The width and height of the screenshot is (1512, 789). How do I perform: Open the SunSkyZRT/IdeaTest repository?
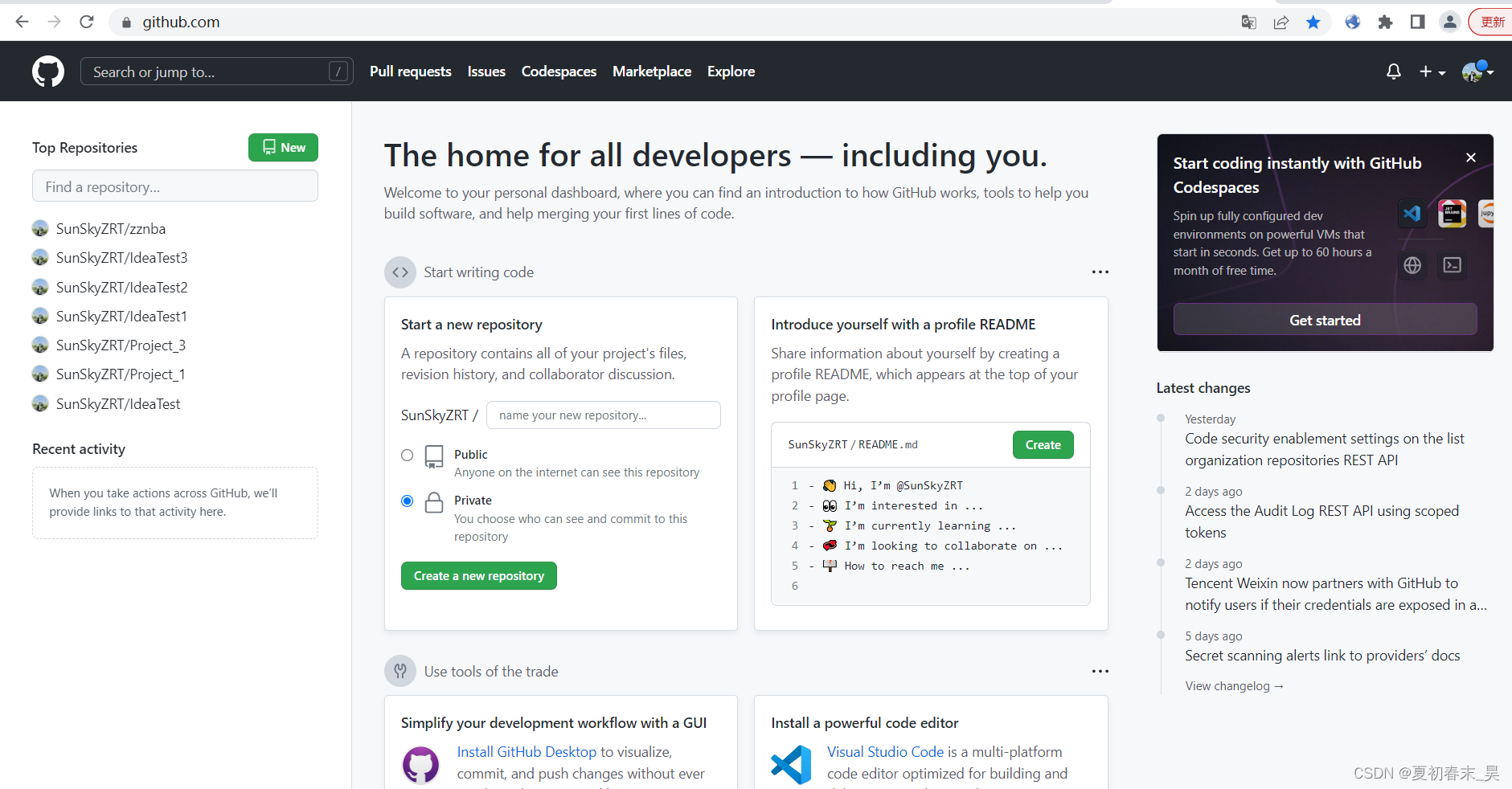pyautogui.click(x=118, y=404)
